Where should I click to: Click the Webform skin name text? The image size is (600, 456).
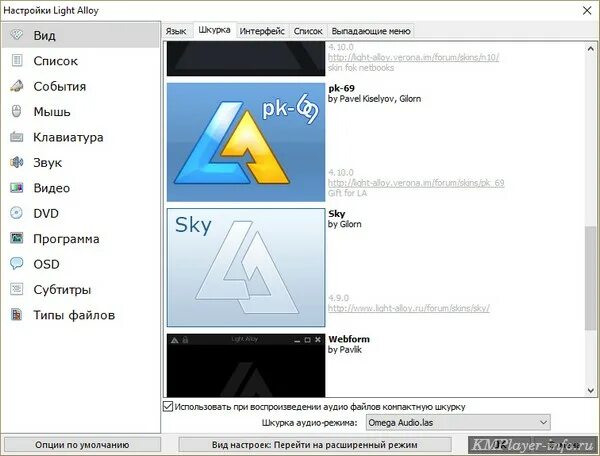[349, 339]
